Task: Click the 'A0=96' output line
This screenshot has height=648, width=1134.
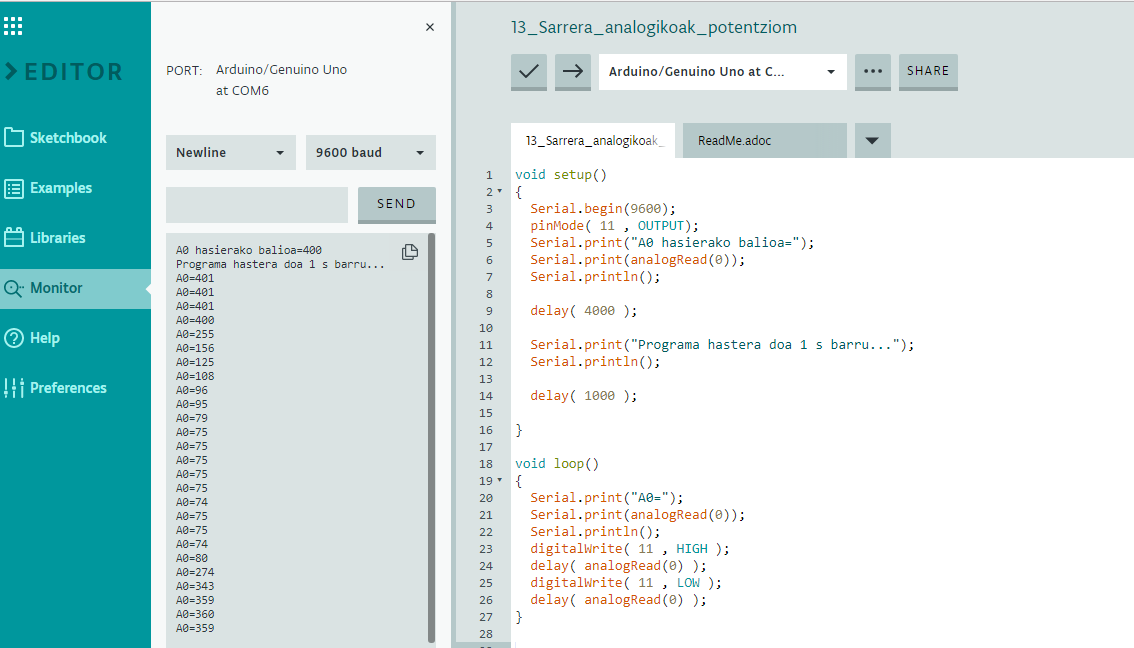Action: pyautogui.click(x=192, y=391)
